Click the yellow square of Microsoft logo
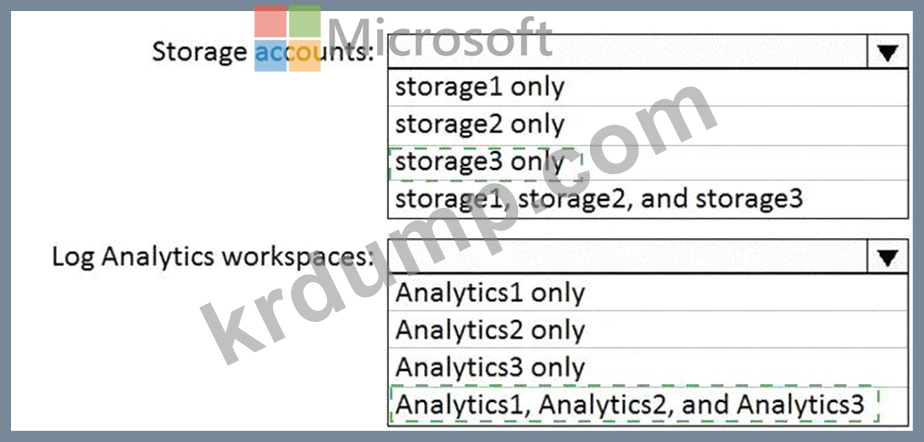Image resolution: width=924 pixels, height=442 pixels. click(305, 56)
